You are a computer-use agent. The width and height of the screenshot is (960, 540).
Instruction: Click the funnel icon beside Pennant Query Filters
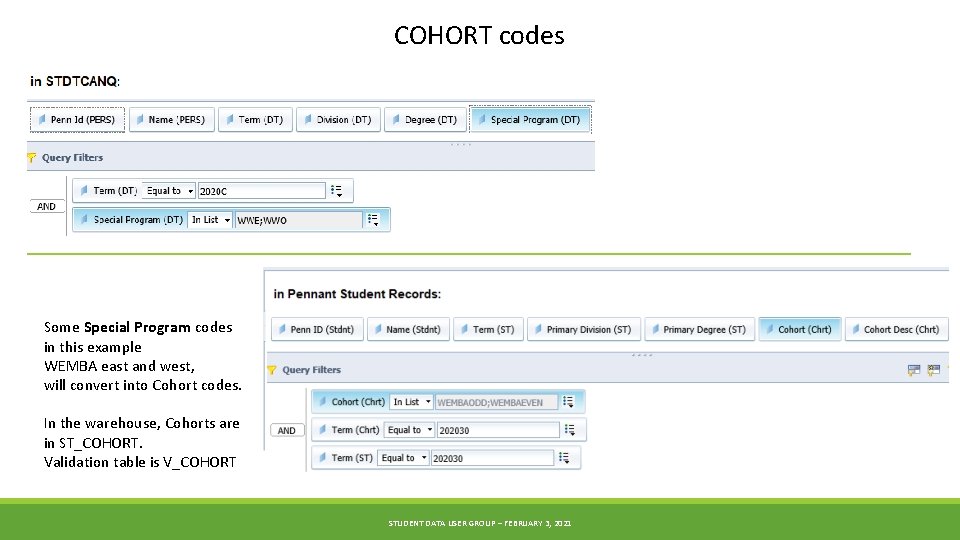pyautogui.click(x=272, y=370)
